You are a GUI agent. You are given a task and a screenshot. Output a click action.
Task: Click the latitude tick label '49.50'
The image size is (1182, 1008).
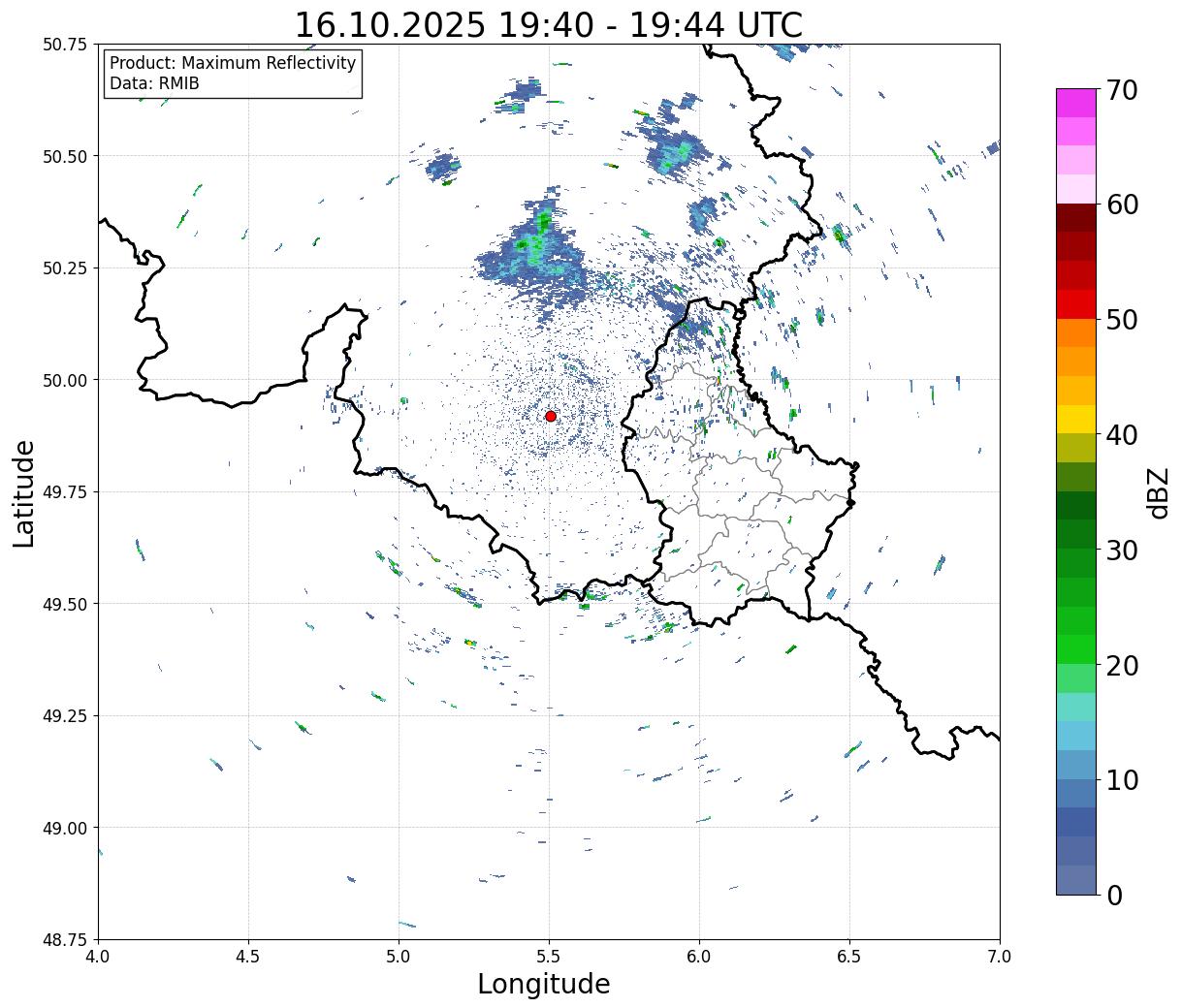click(64, 604)
